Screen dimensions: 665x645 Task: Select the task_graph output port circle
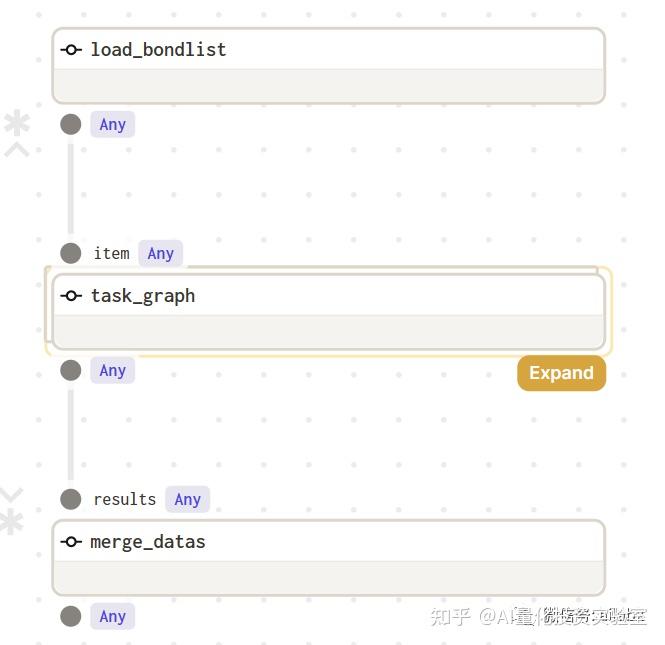click(x=70, y=370)
